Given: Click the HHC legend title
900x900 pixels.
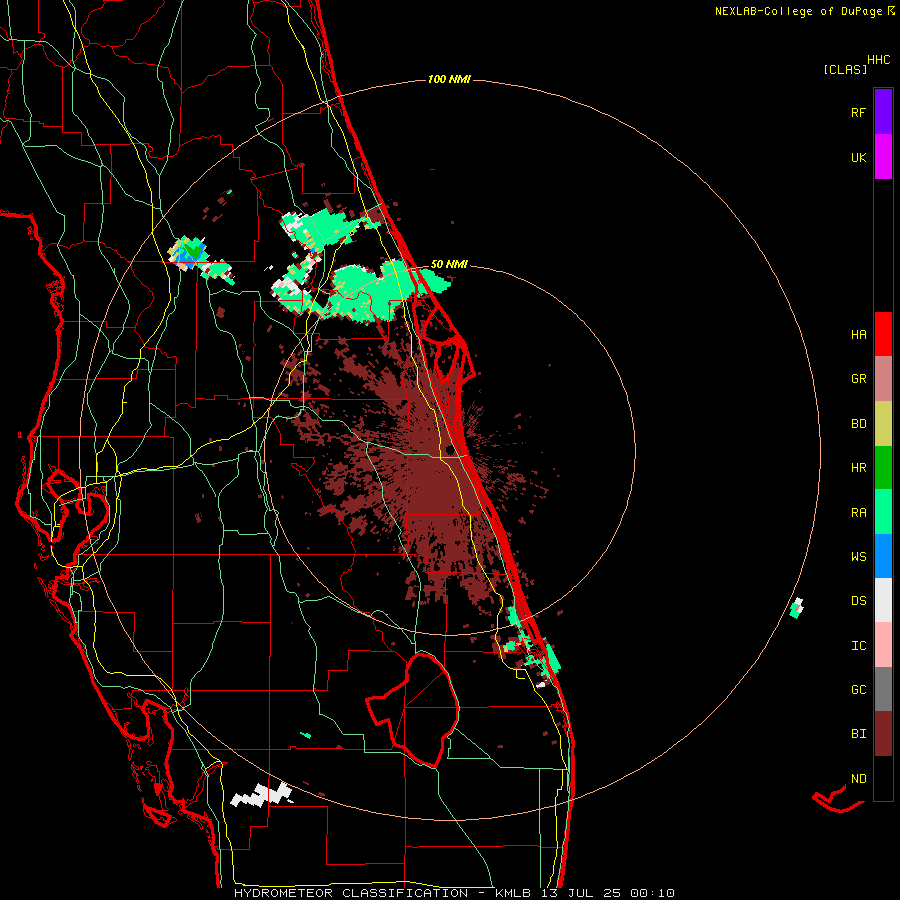Looking at the screenshot, I should 878,60.
